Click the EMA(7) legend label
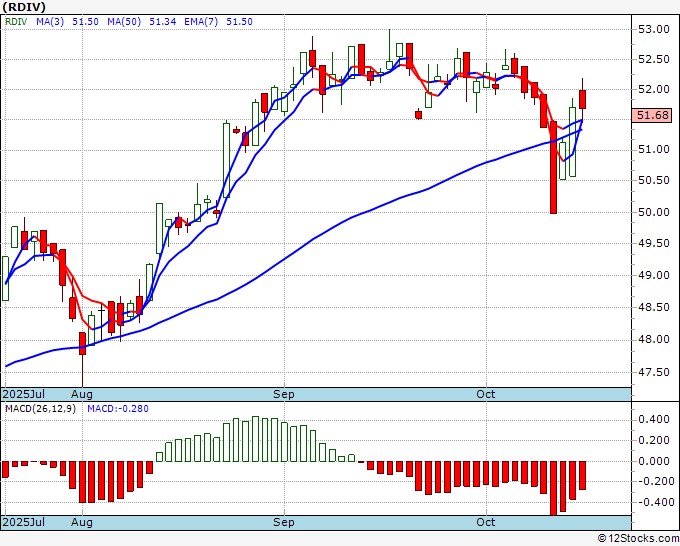This screenshot has height=546, width=680. click(201, 22)
